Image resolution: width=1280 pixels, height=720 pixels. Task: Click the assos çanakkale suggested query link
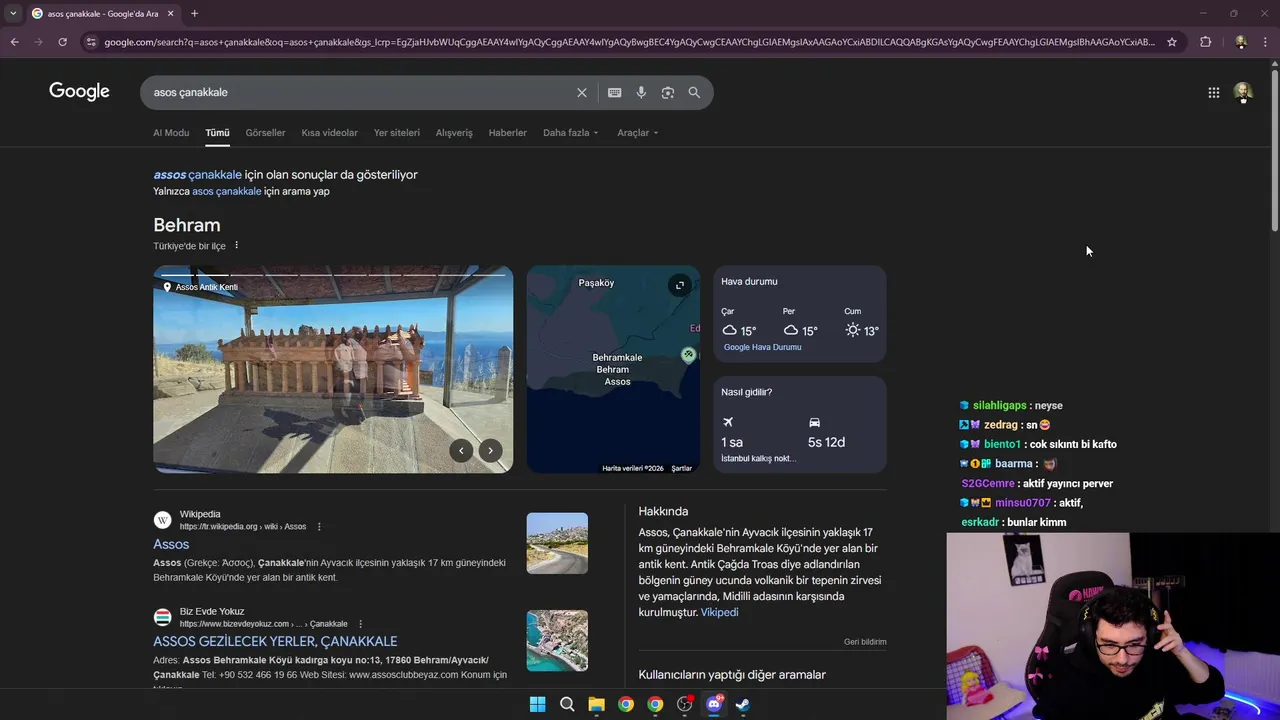coord(197,174)
